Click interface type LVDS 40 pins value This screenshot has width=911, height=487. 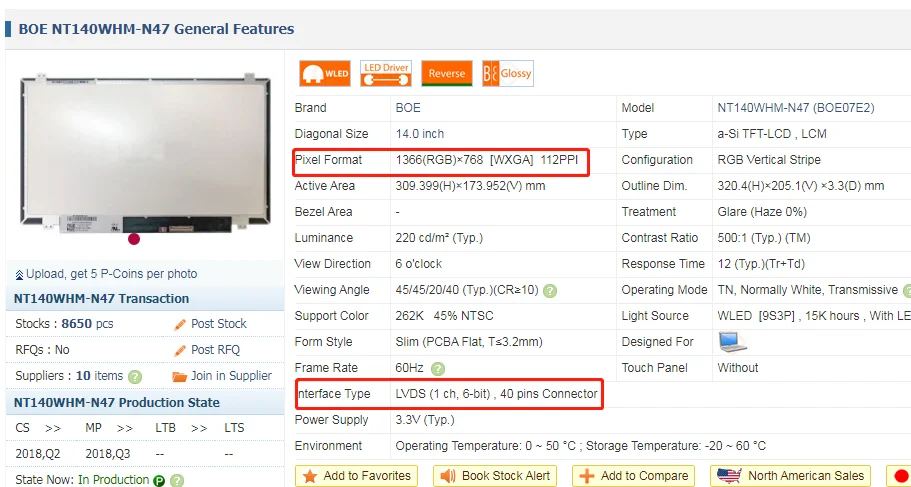click(x=496, y=394)
